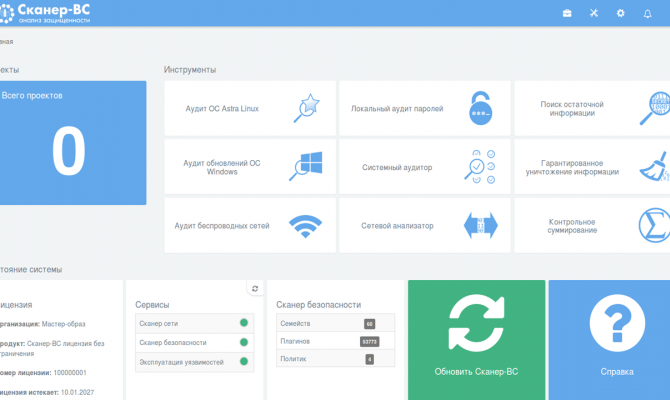Refresh services status with reload icon
670x400 pixels.
pyautogui.click(x=255, y=289)
